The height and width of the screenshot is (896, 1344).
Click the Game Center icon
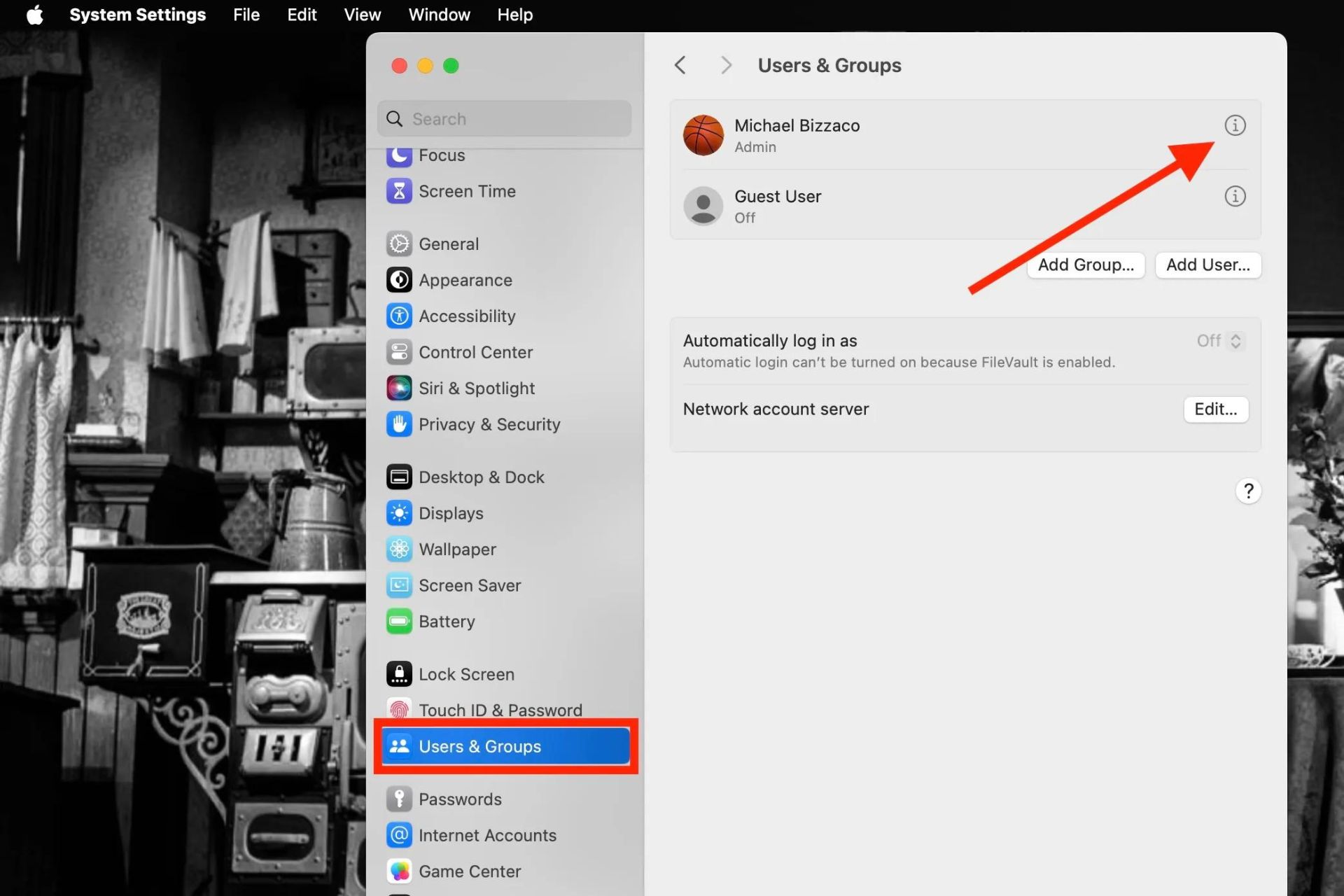point(399,871)
